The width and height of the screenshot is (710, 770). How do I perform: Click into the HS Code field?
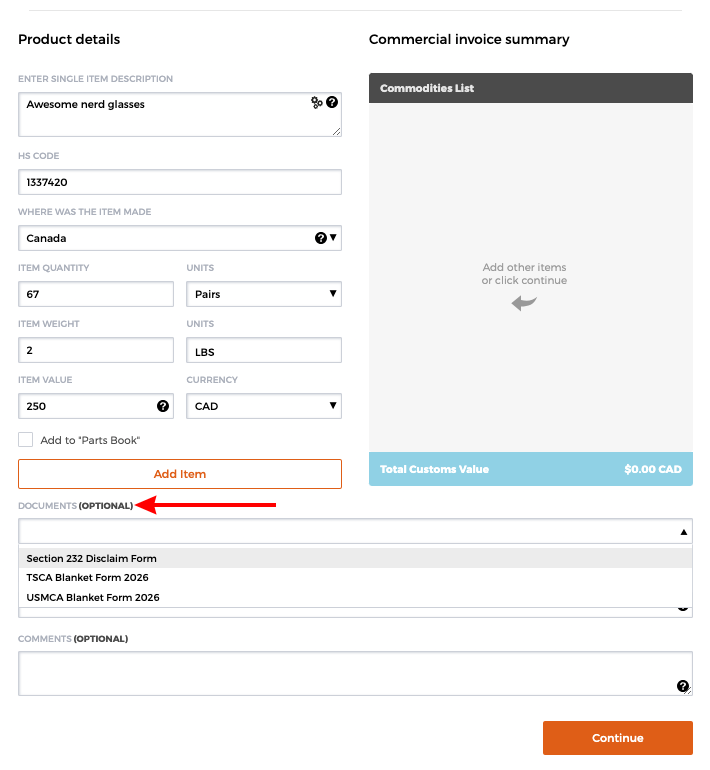coord(180,182)
